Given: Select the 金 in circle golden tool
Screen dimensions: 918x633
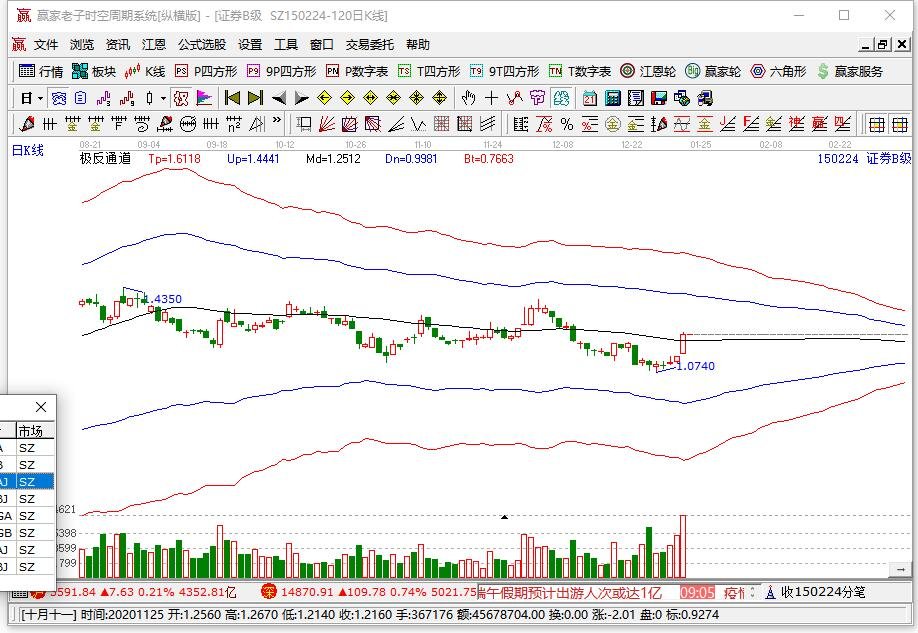Looking at the screenshot, I should point(613,124).
